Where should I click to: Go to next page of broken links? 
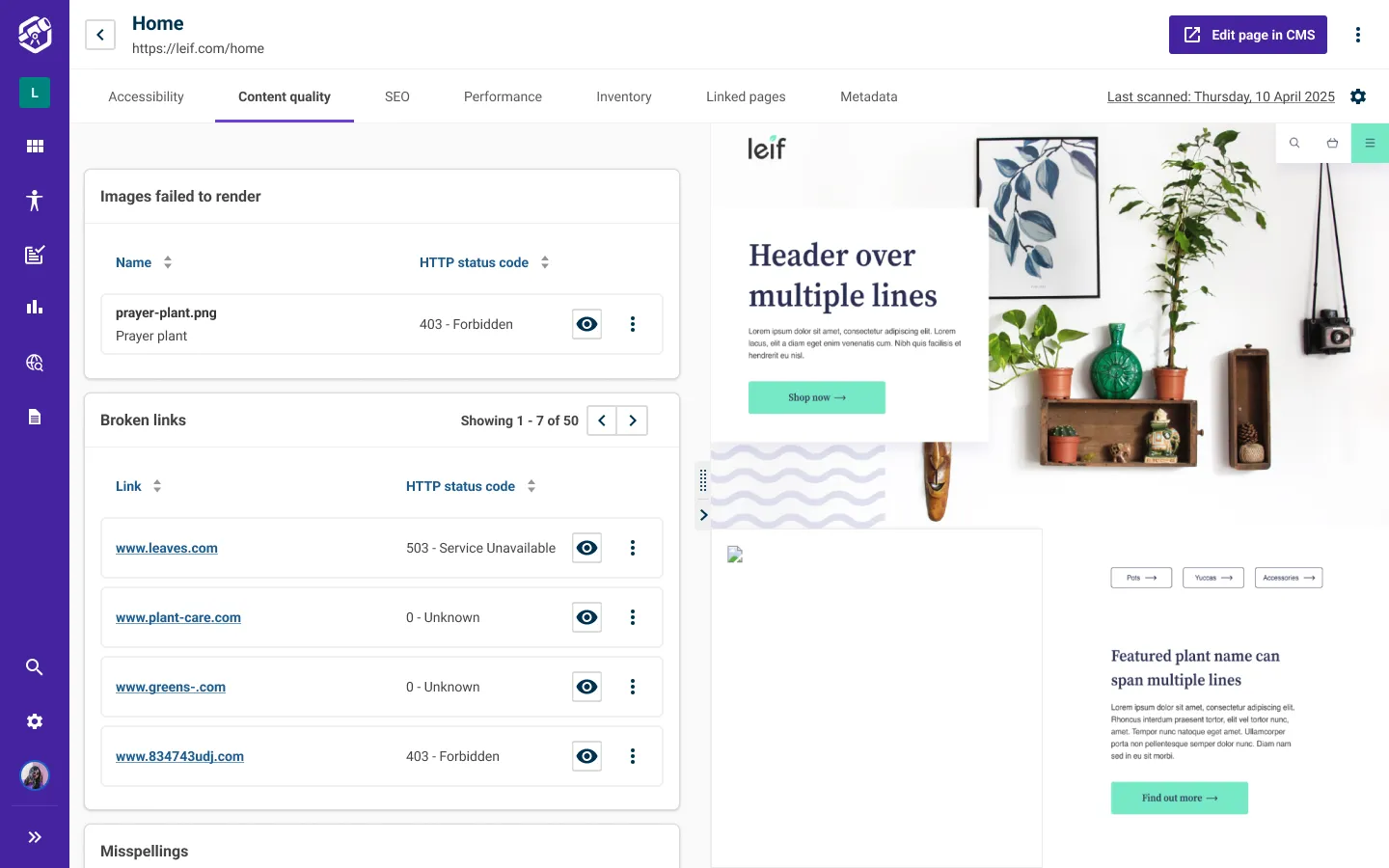(x=633, y=420)
